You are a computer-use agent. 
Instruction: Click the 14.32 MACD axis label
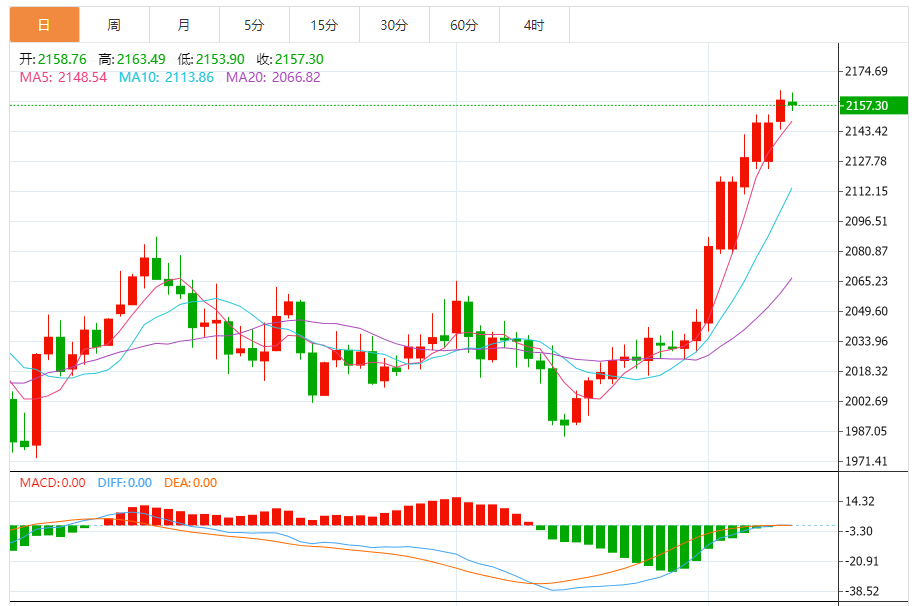pos(859,501)
